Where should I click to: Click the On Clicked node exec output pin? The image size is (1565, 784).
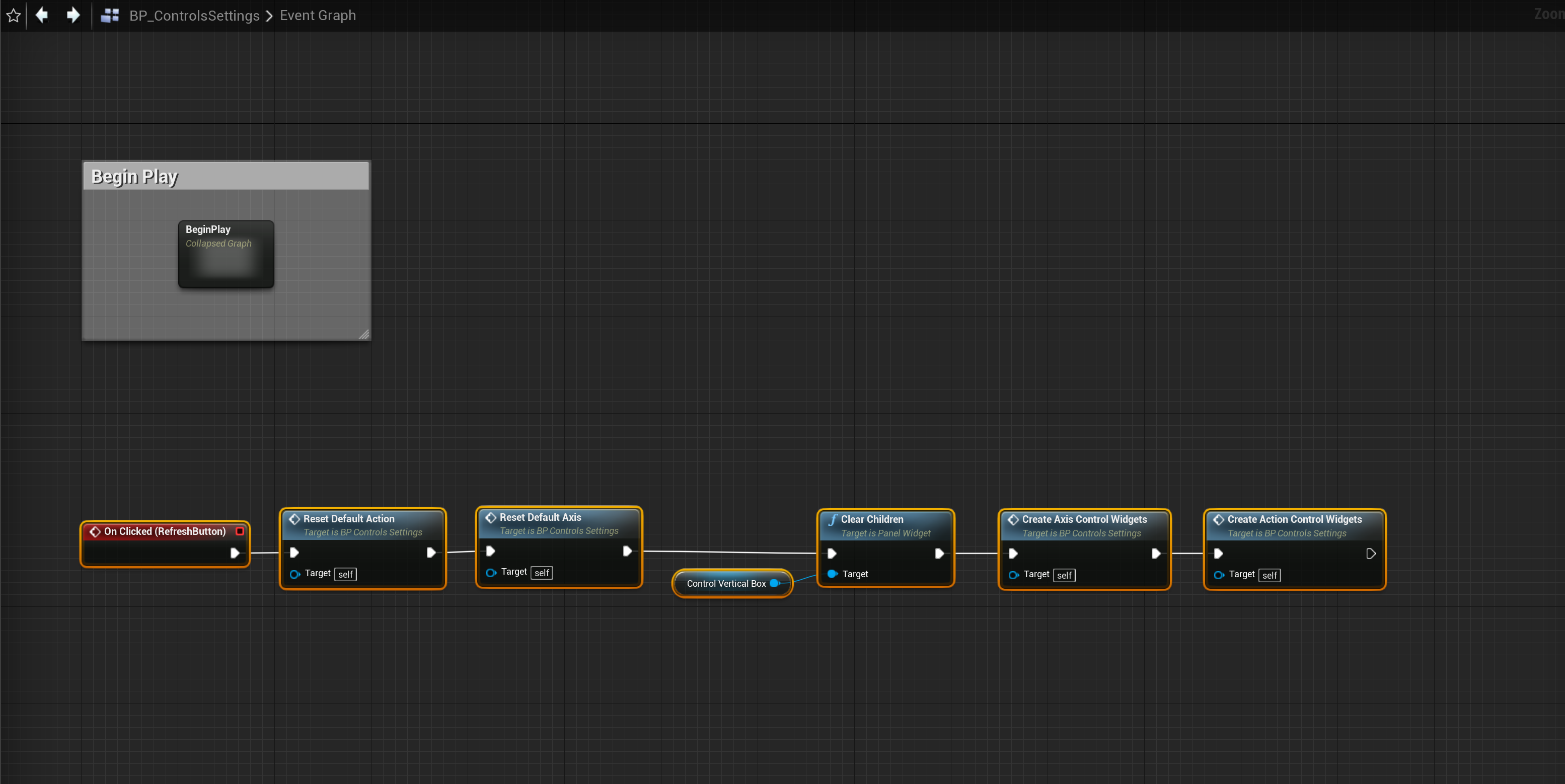click(x=235, y=553)
